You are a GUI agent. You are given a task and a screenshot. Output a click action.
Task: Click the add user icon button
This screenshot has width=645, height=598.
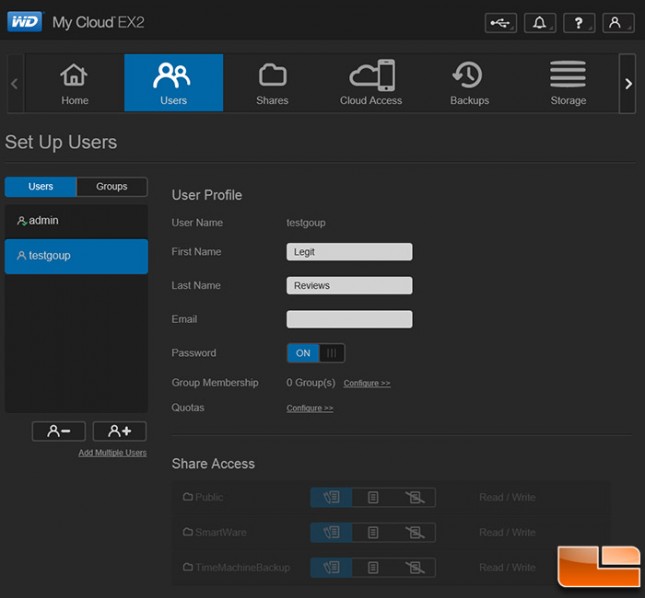click(120, 431)
